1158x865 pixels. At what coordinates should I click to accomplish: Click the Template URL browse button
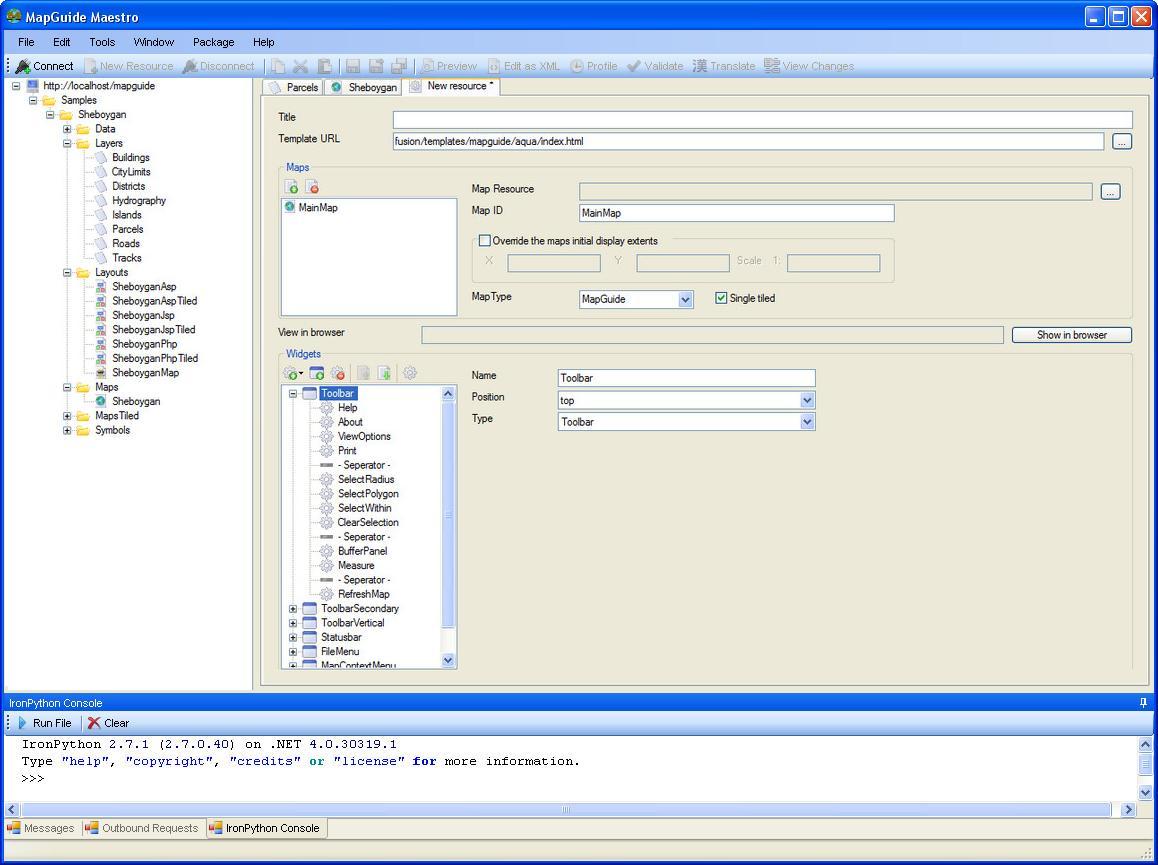click(x=1122, y=141)
